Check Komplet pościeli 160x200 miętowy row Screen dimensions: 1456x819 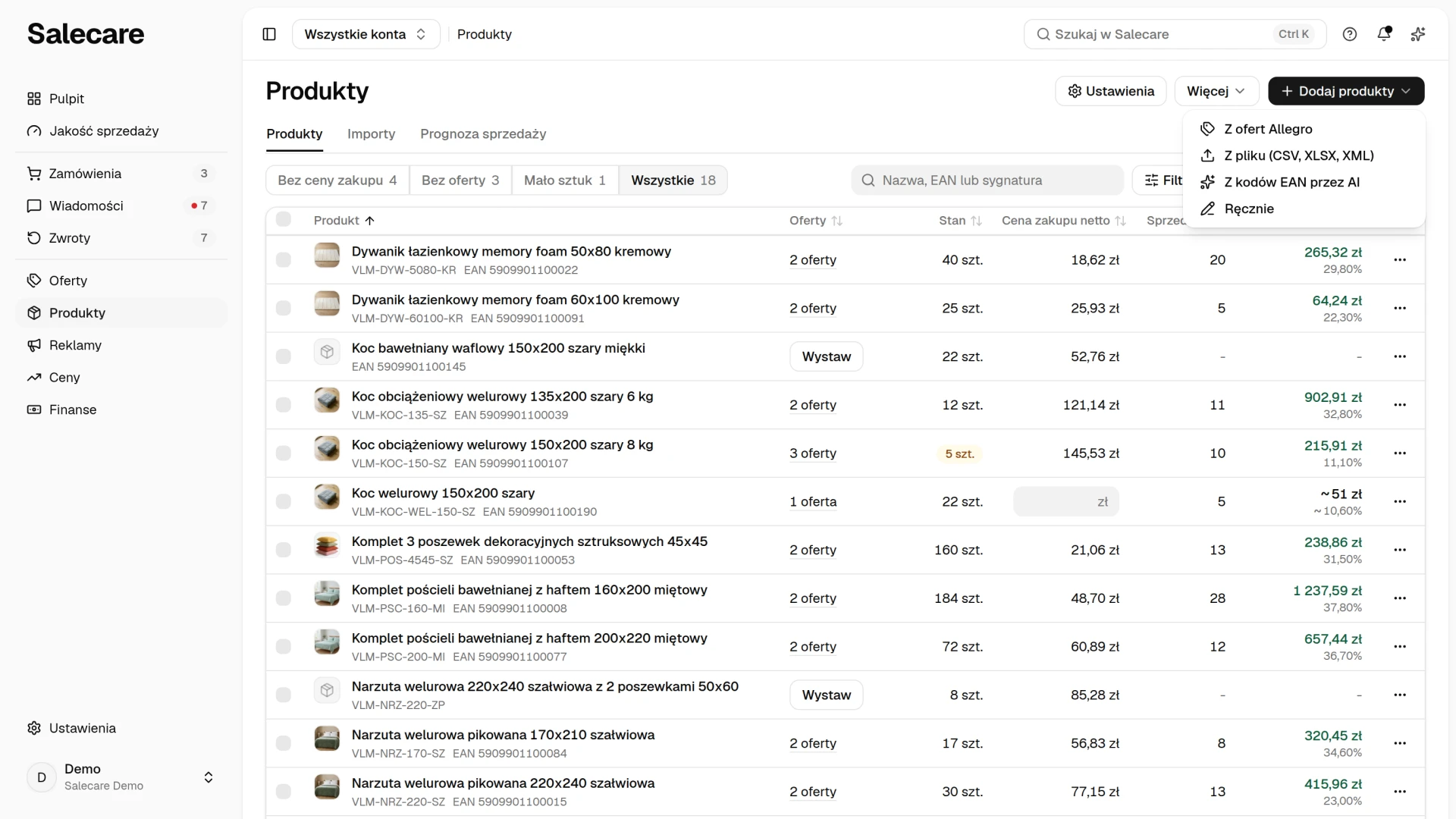click(284, 598)
